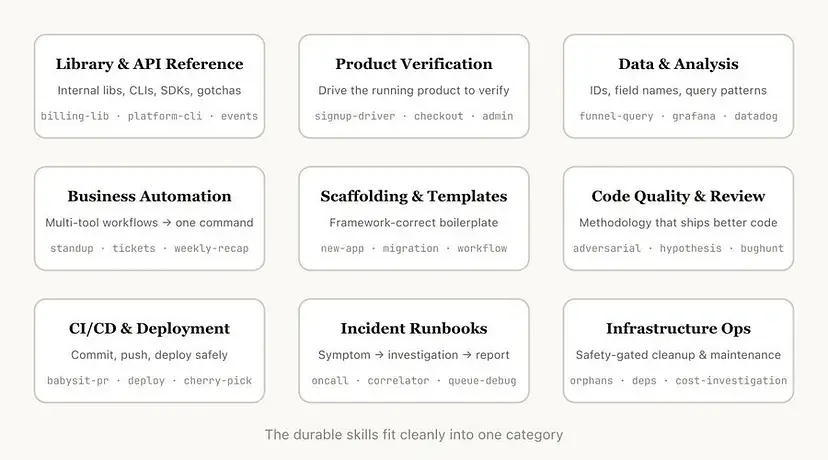Click the bughunt tag
The height and width of the screenshot is (460, 828).
[x=763, y=248]
